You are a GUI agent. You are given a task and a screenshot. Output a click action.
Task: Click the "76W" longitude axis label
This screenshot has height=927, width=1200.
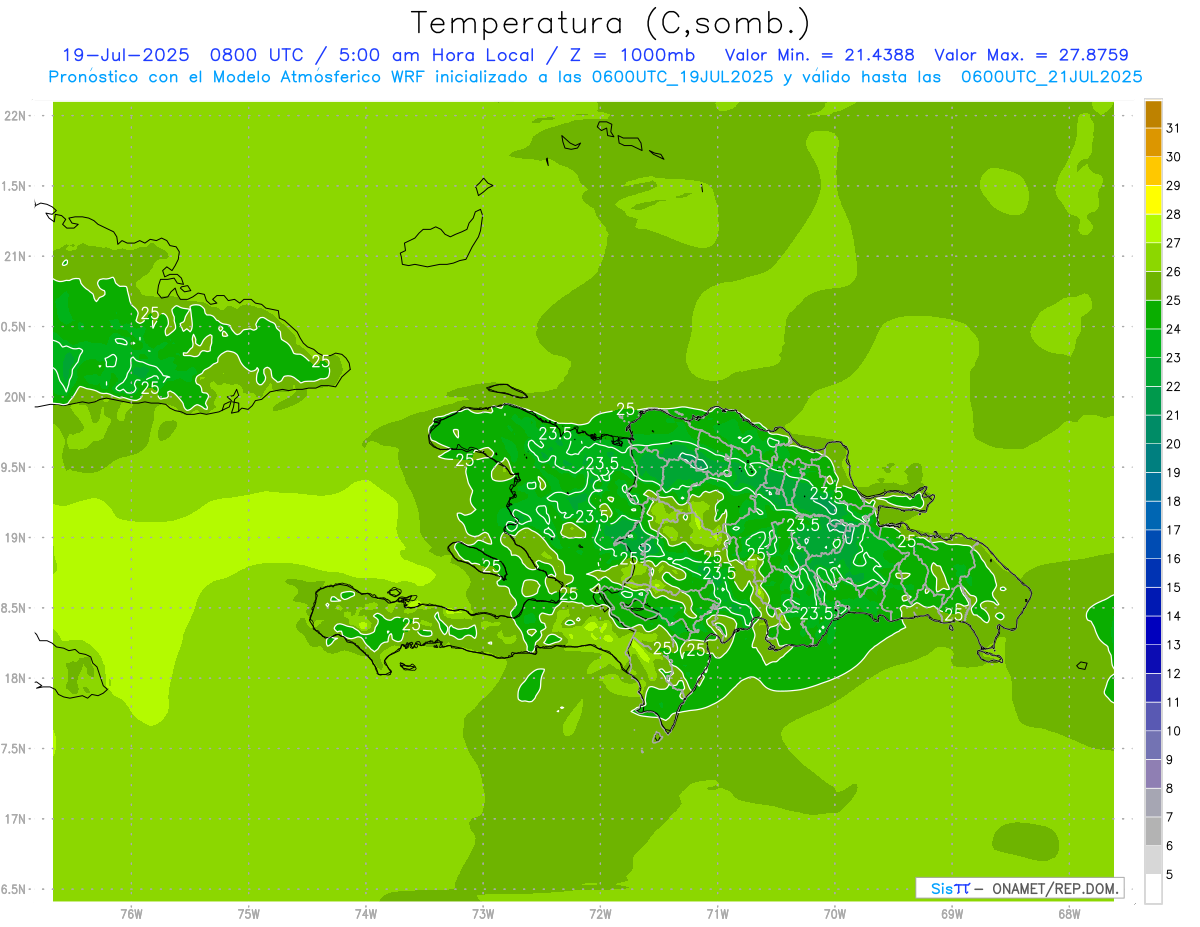tap(131, 914)
